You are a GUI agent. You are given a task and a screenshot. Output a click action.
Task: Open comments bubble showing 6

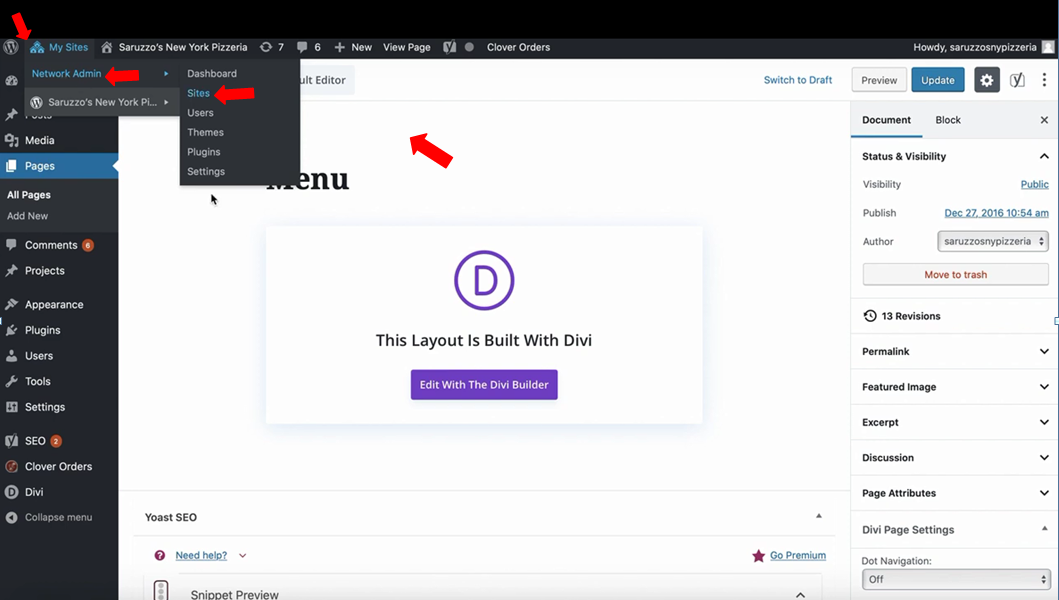(309, 47)
